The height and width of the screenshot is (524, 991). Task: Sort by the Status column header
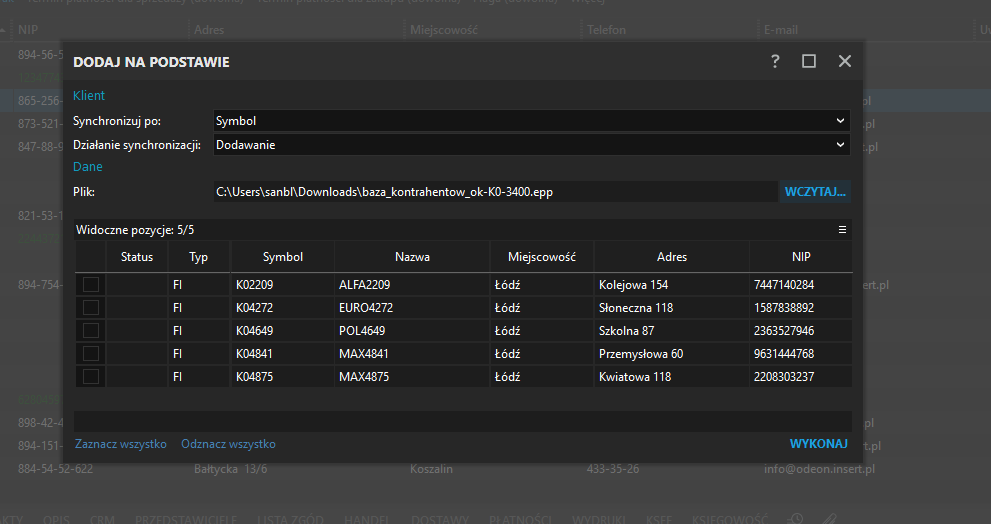137,257
